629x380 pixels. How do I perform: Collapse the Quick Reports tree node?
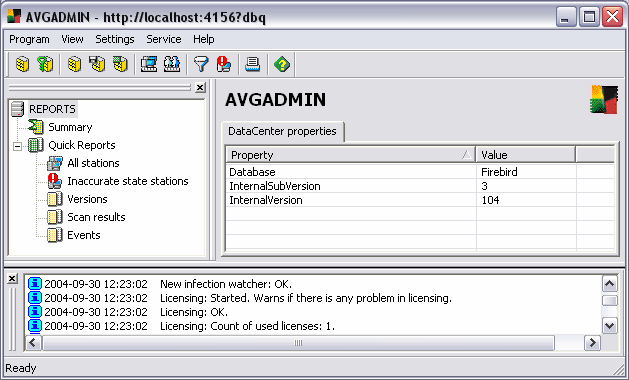(x=17, y=146)
